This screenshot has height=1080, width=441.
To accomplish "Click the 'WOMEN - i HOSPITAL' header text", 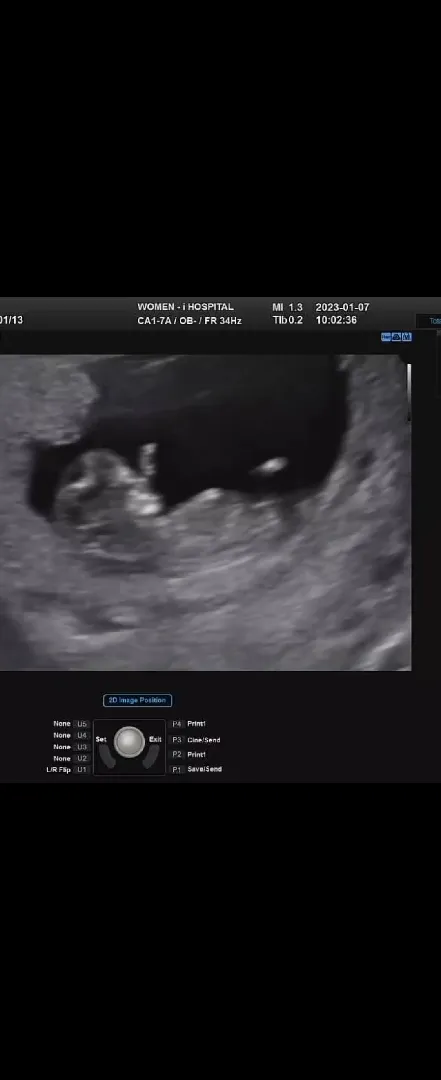I will coord(185,307).
